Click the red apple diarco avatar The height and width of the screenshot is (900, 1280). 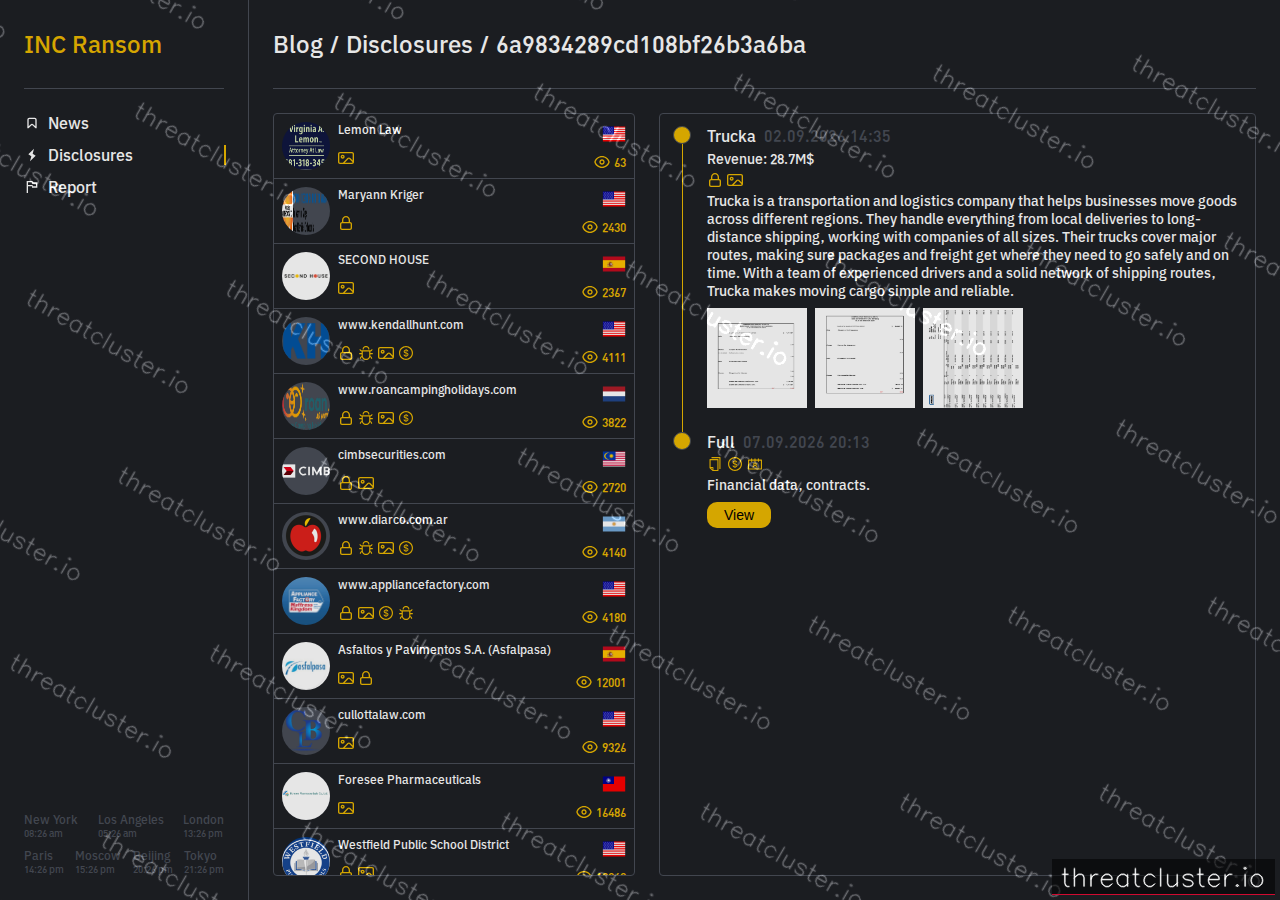coord(306,536)
